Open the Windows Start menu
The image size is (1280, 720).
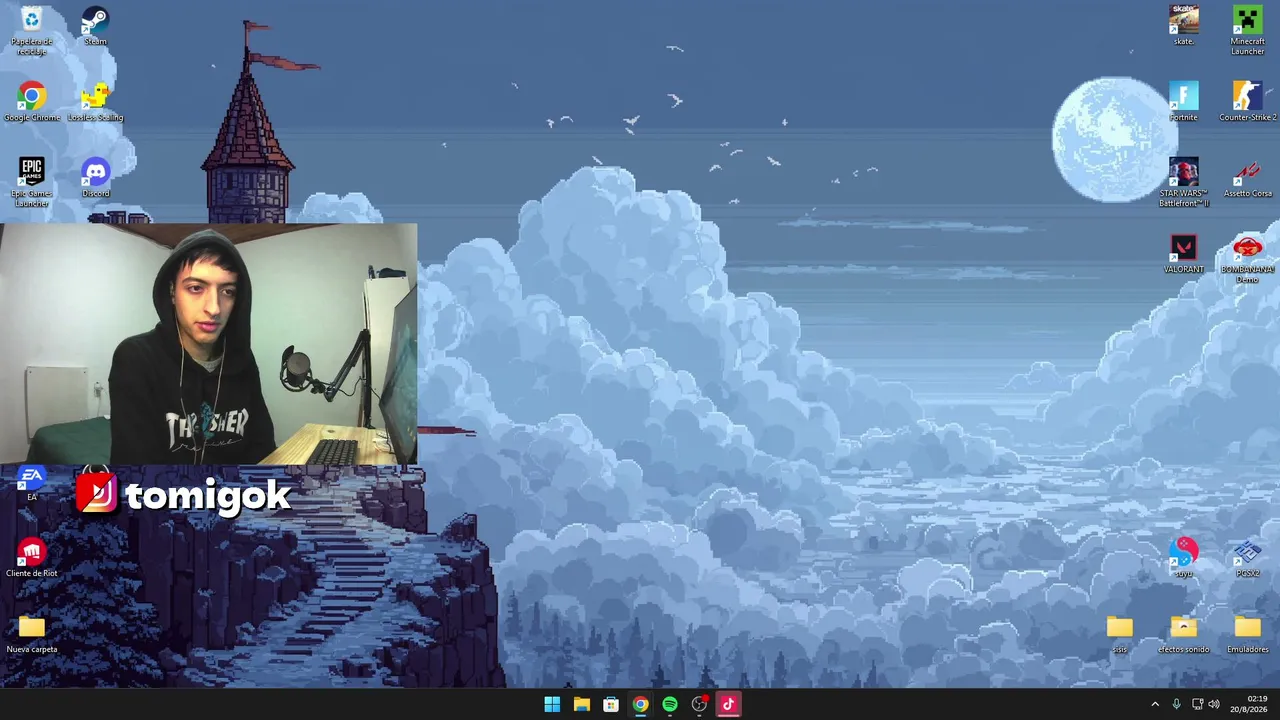click(552, 704)
